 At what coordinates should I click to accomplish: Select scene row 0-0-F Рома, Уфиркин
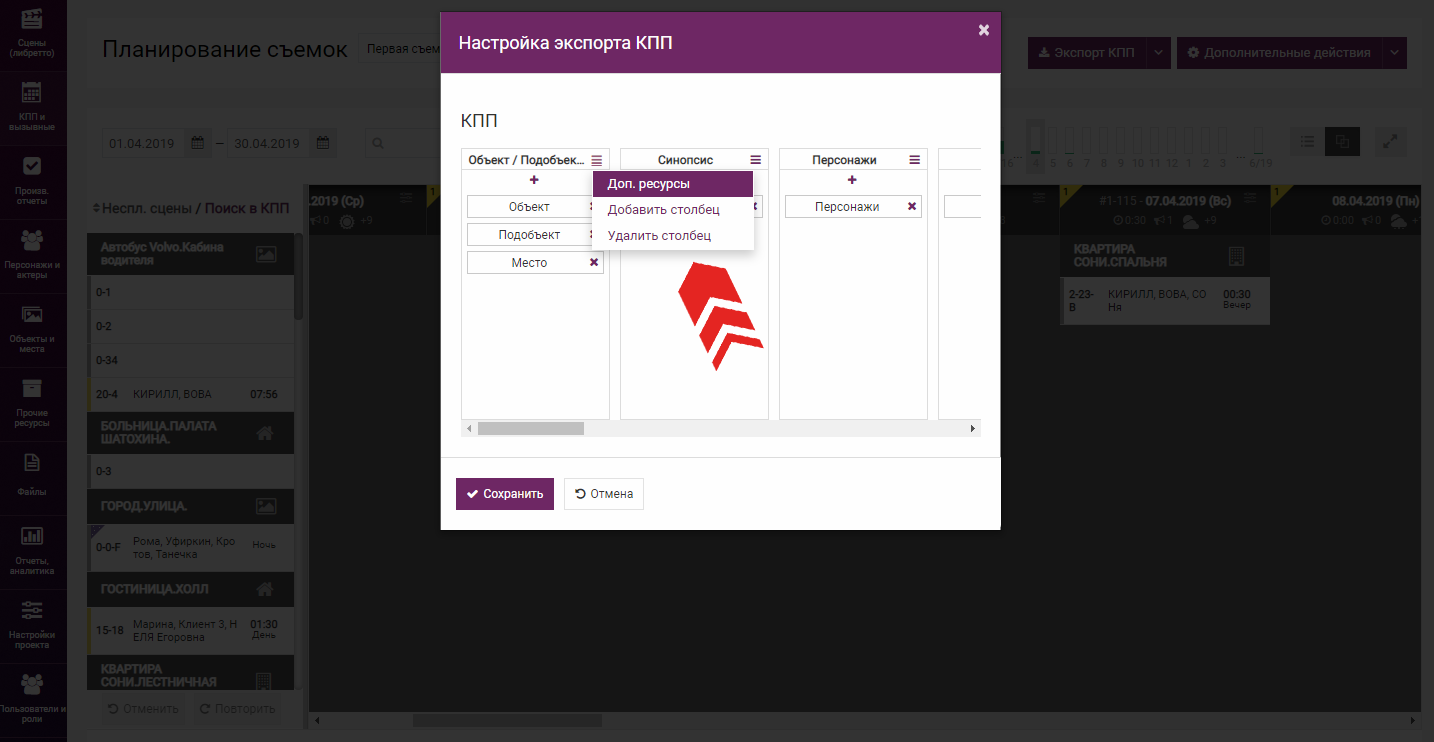tap(190, 548)
